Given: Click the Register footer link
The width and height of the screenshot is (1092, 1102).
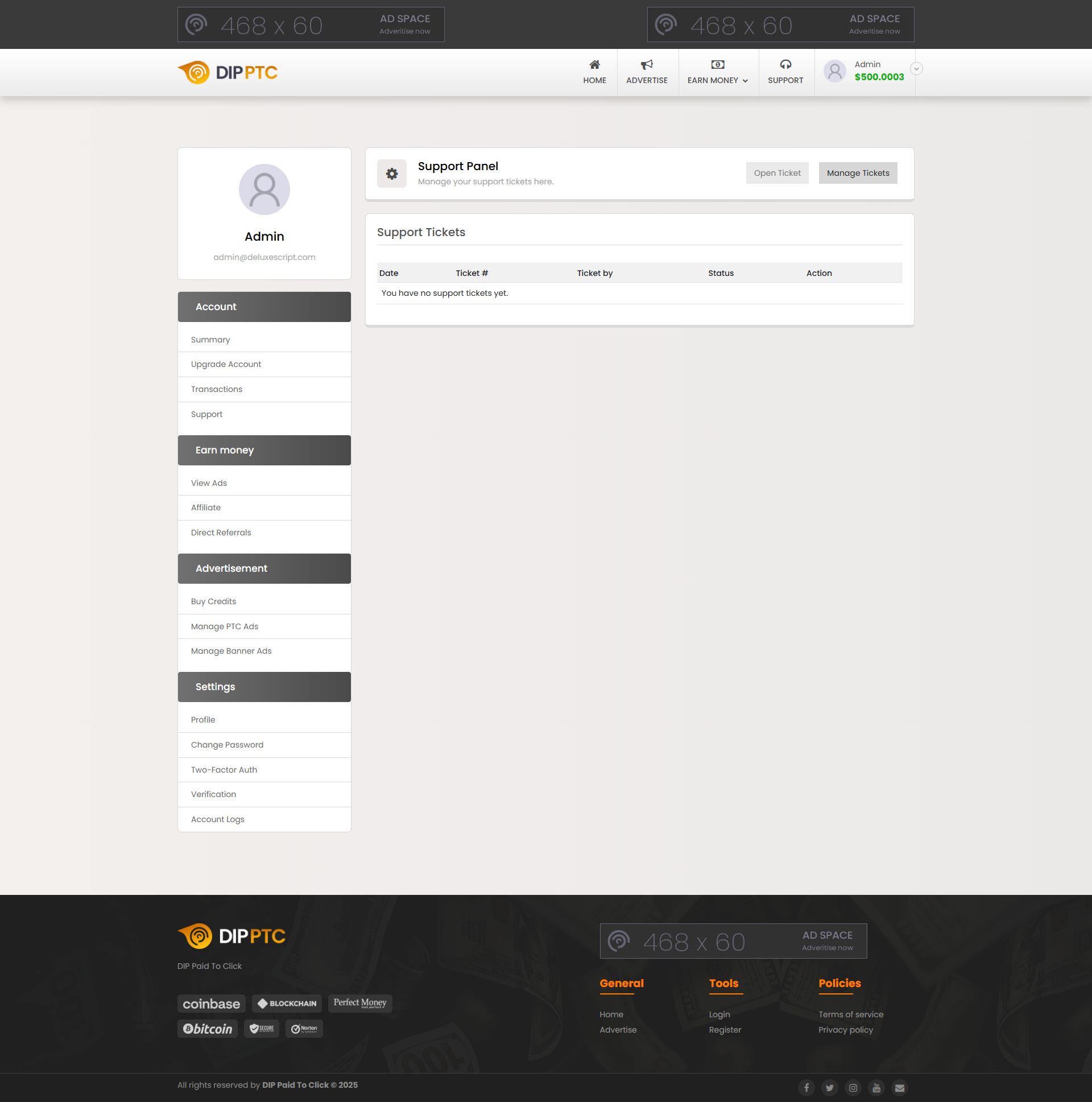Looking at the screenshot, I should (725, 1030).
